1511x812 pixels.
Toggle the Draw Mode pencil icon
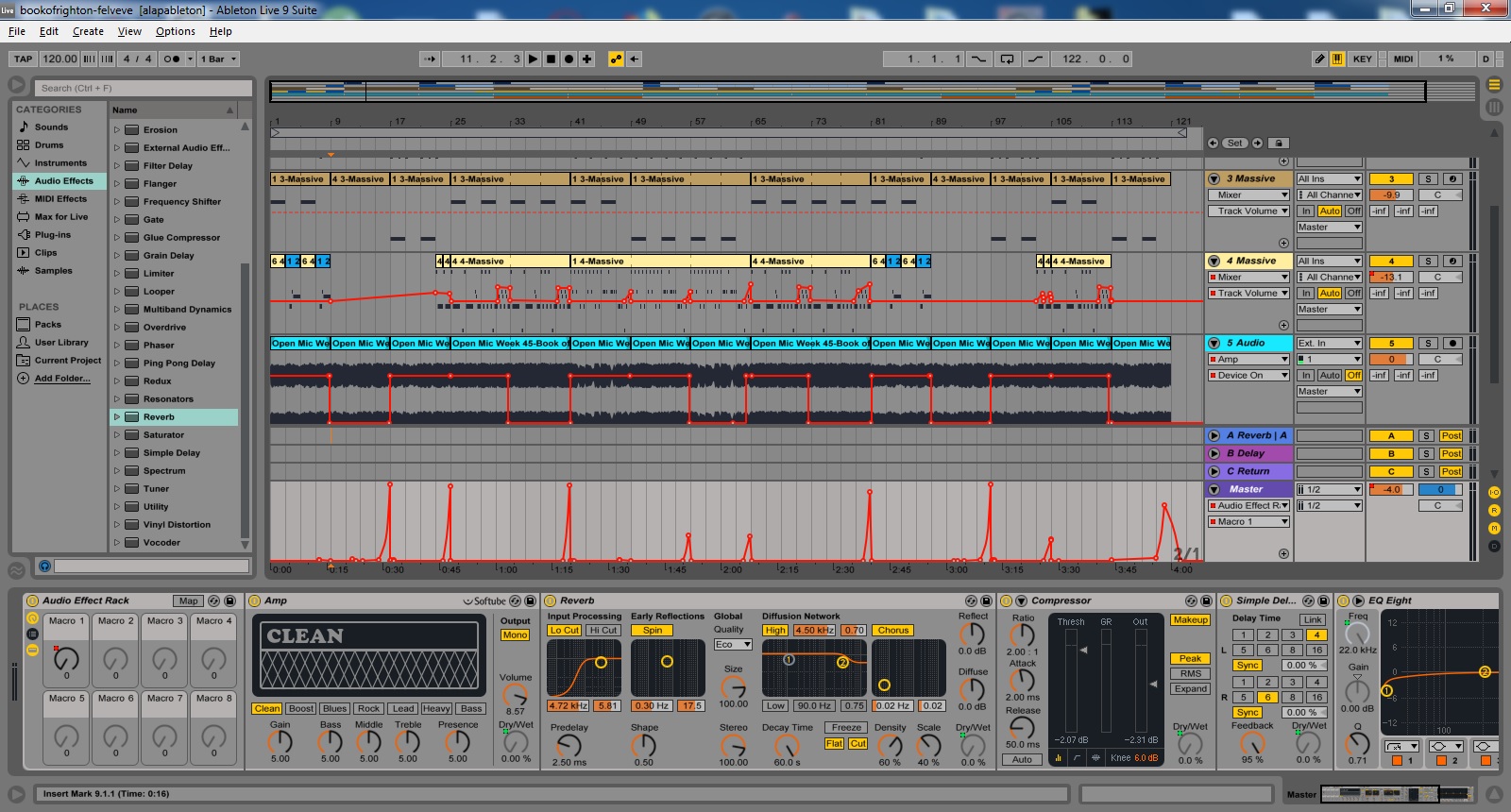[x=1319, y=59]
